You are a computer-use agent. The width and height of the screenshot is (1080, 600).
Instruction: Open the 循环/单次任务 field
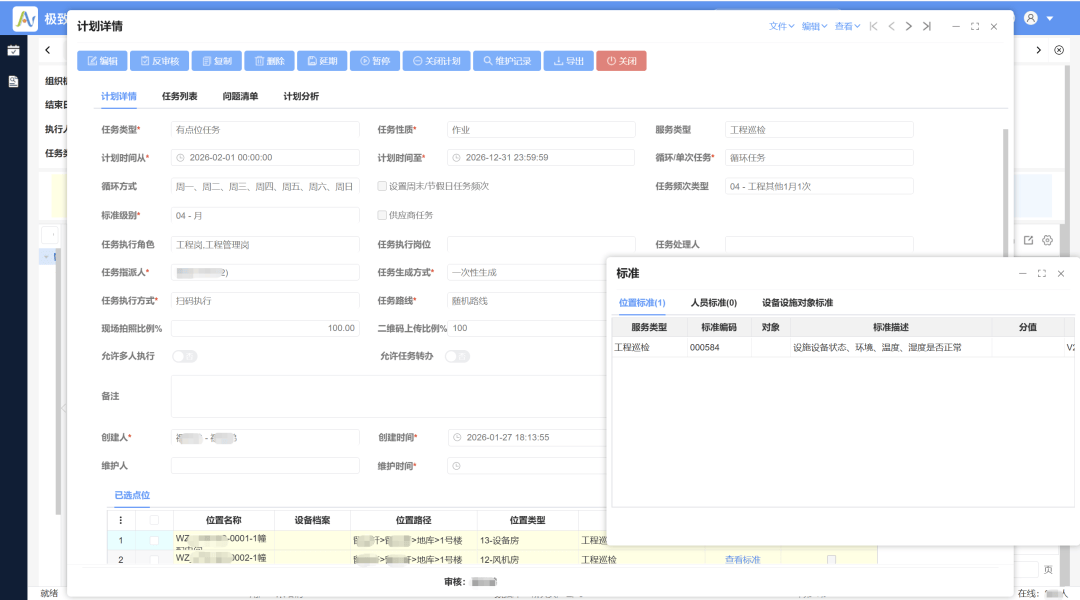click(819, 158)
